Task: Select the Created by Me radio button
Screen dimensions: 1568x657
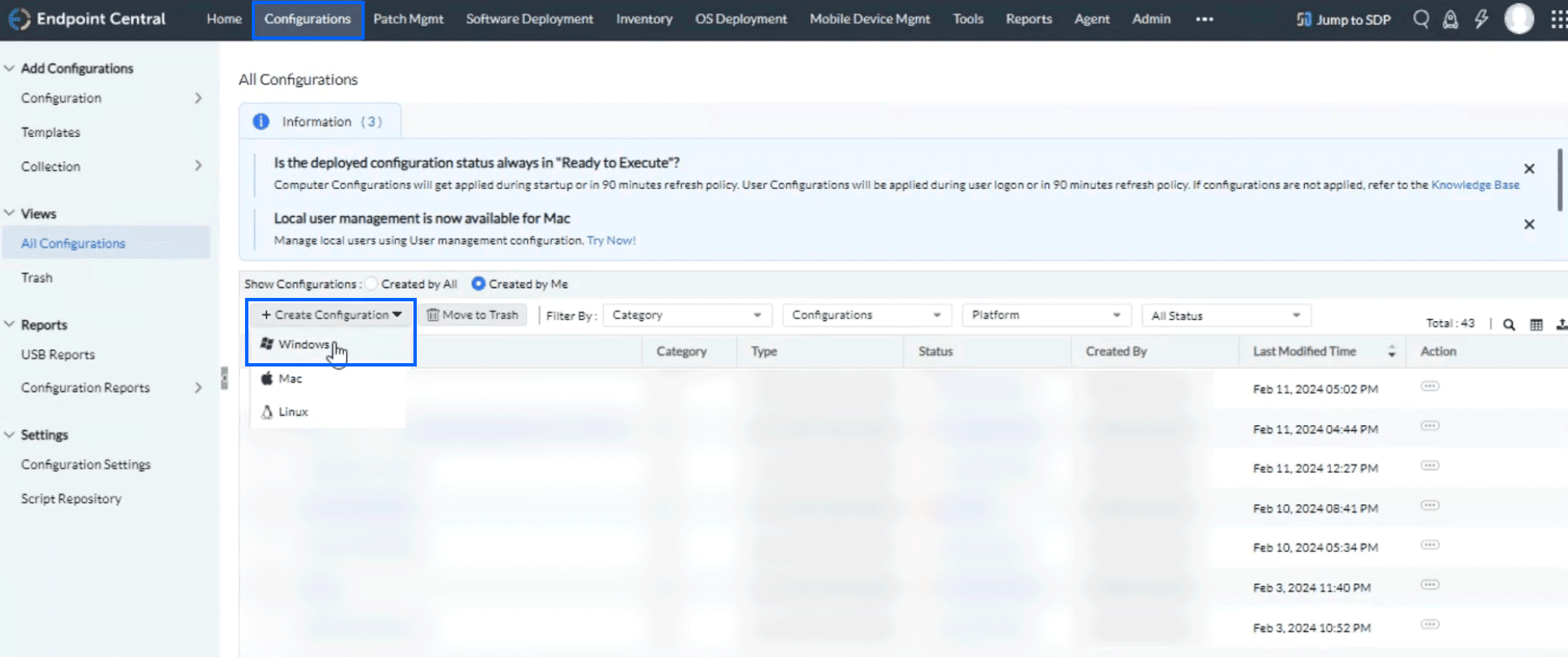Action: (478, 284)
